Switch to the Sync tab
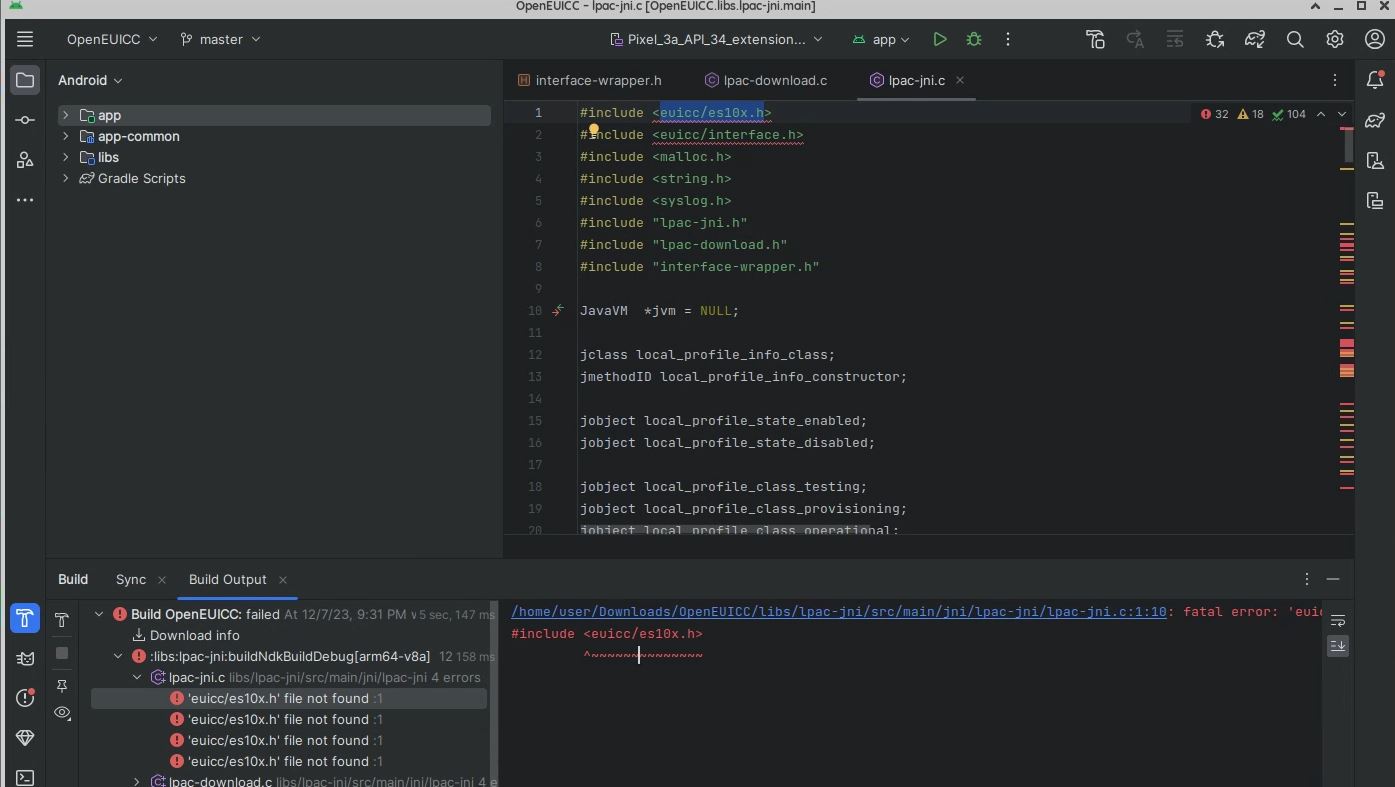 point(130,579)
